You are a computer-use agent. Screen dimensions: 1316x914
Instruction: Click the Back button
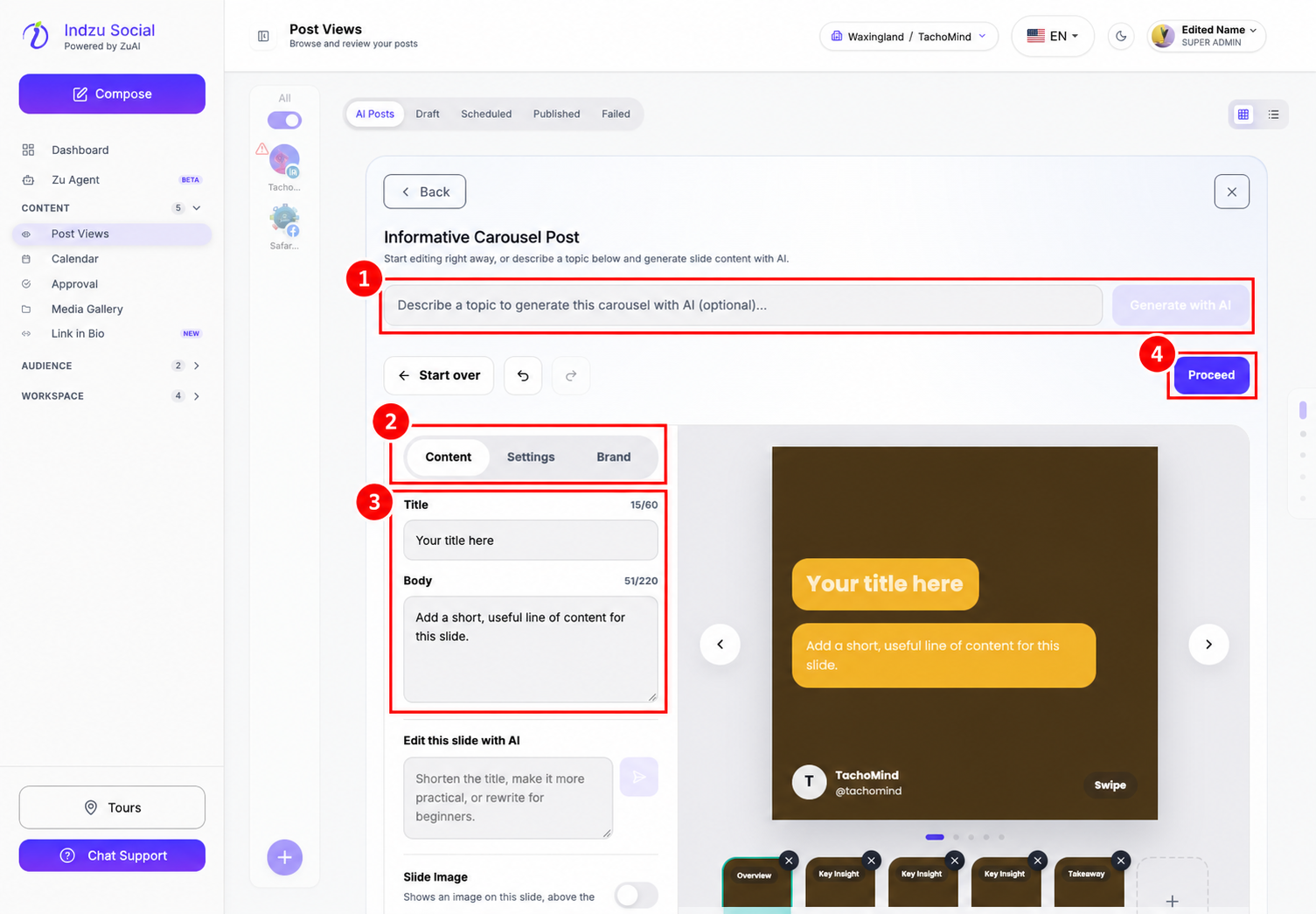pyautogui.click(x=425, y=192)
